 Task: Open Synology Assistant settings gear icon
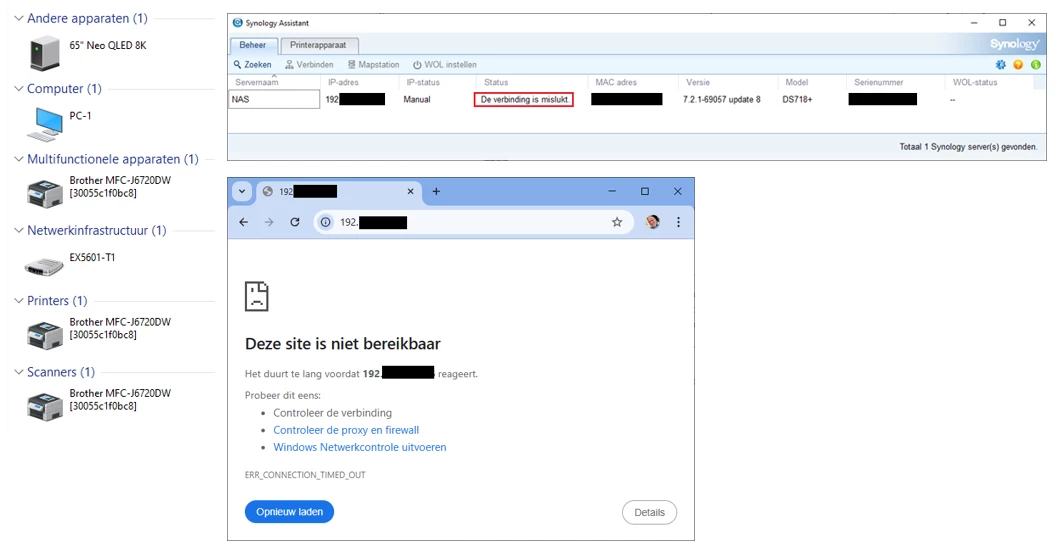[x=1000, y=65]
